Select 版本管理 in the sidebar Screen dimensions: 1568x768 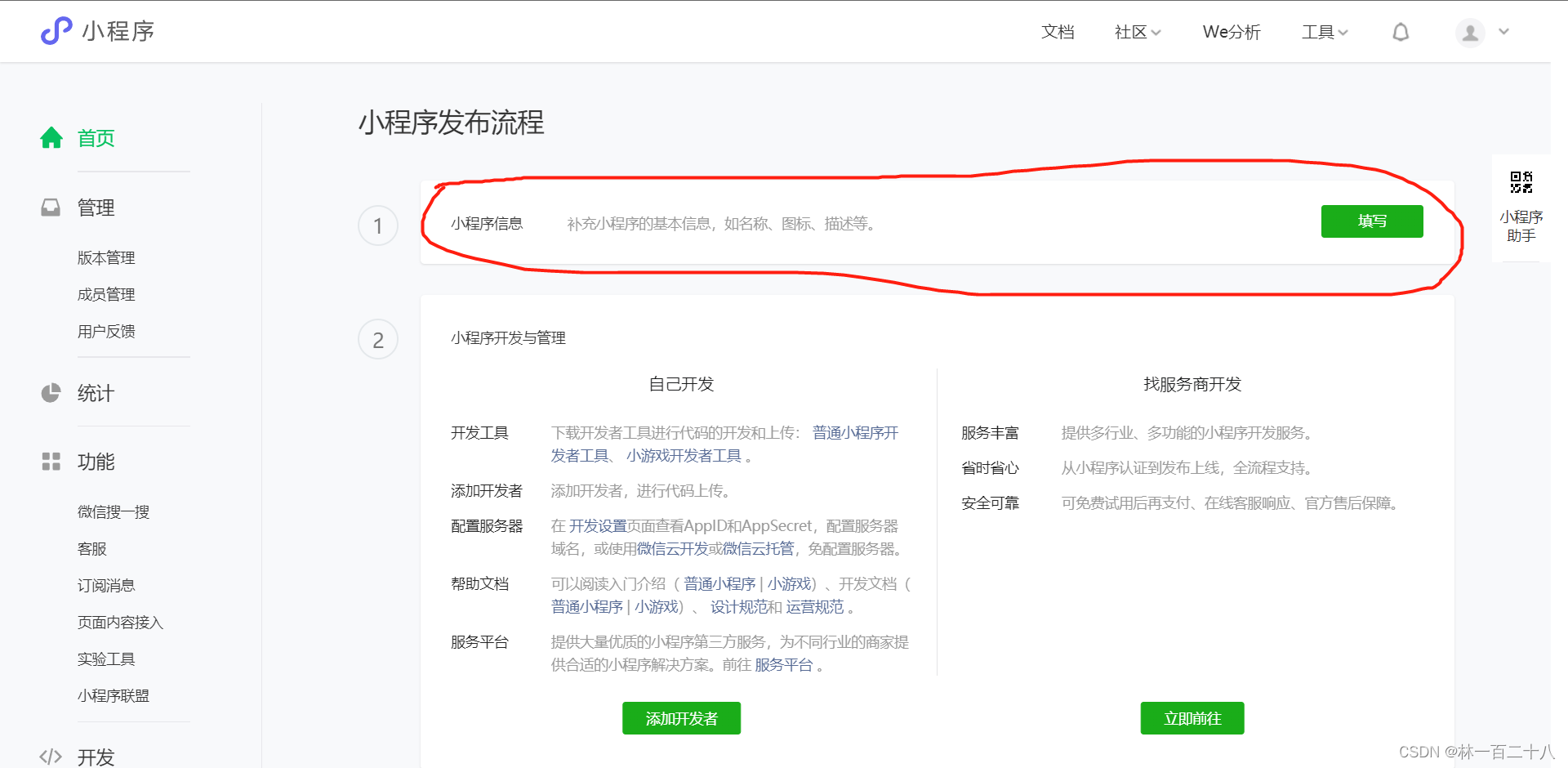pyautogui.click(x=105, y=257)
